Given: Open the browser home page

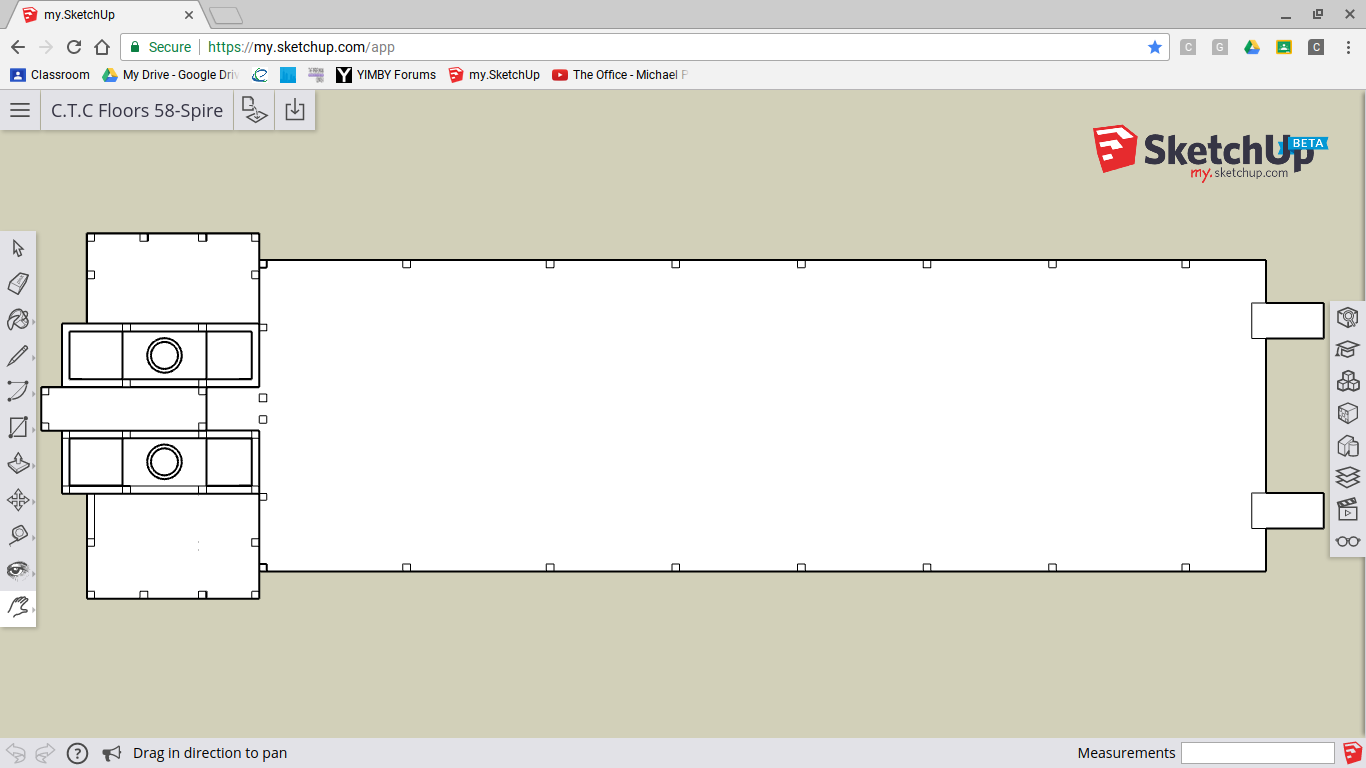Looking at the screenshot, I should pos(101,47).
